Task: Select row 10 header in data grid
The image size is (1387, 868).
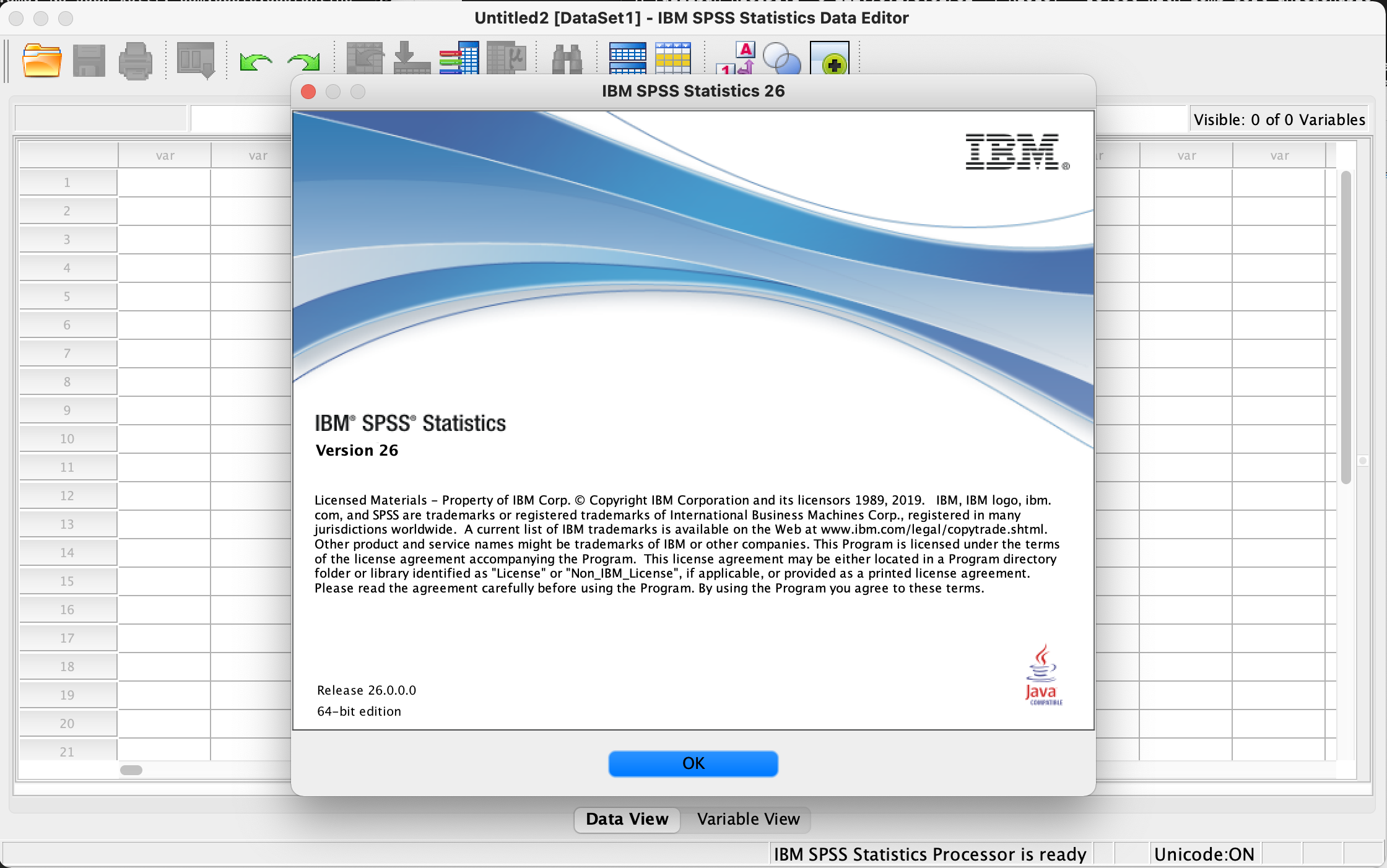Action: (67, 439)
